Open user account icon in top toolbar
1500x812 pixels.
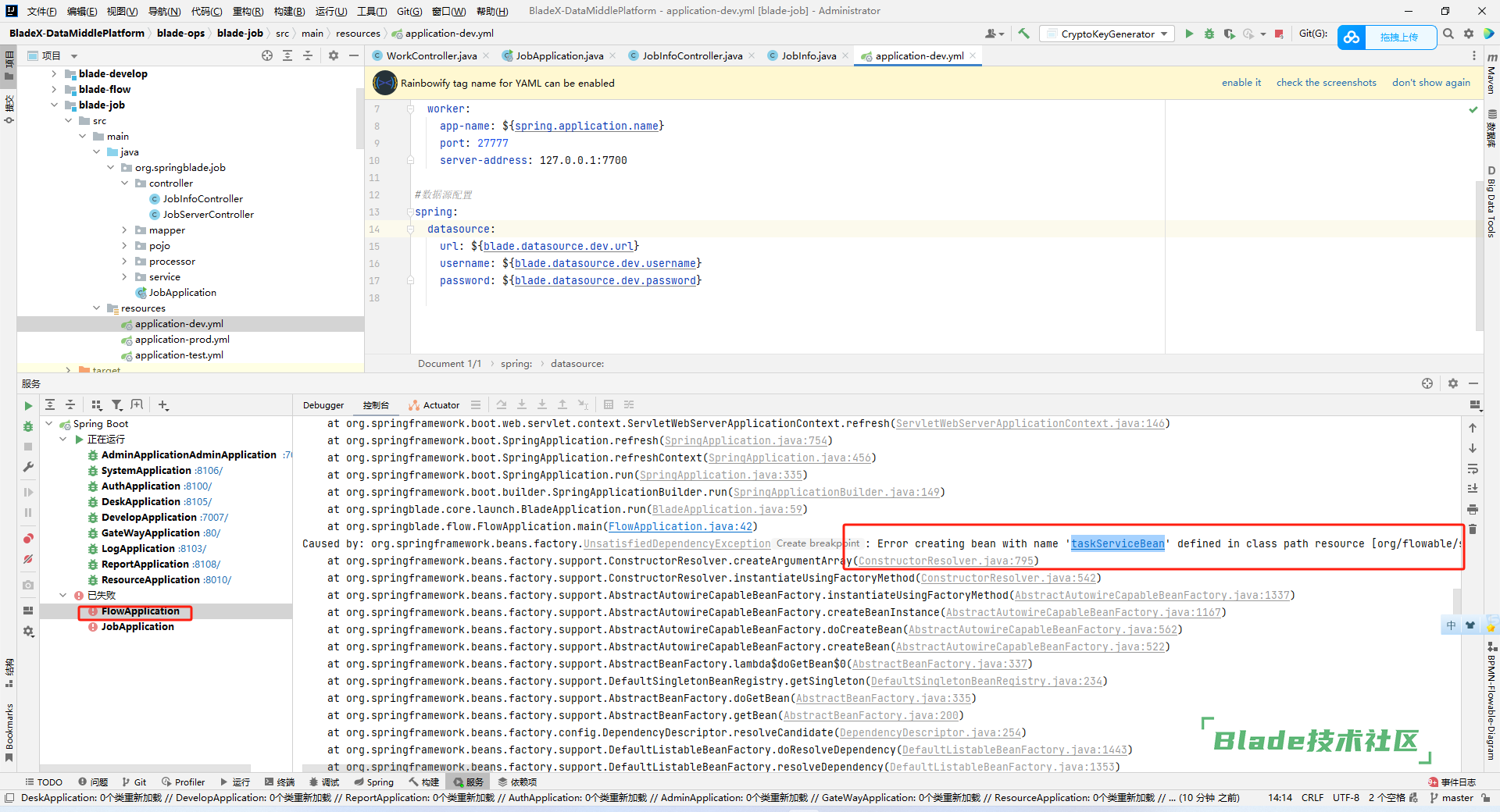(x=995, y=34)
